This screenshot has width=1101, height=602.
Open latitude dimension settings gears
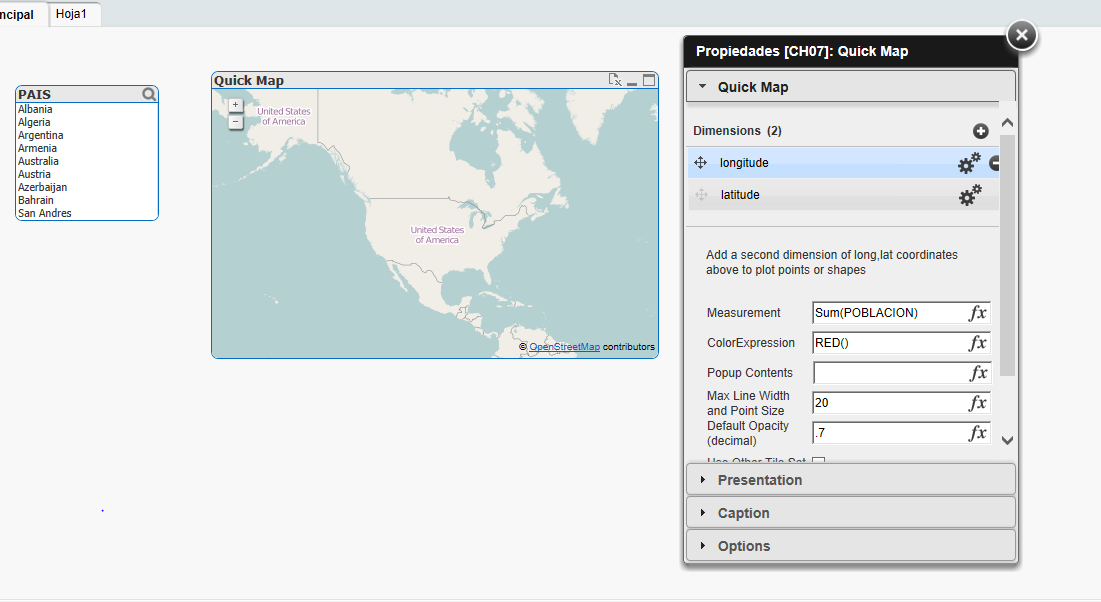969,195
